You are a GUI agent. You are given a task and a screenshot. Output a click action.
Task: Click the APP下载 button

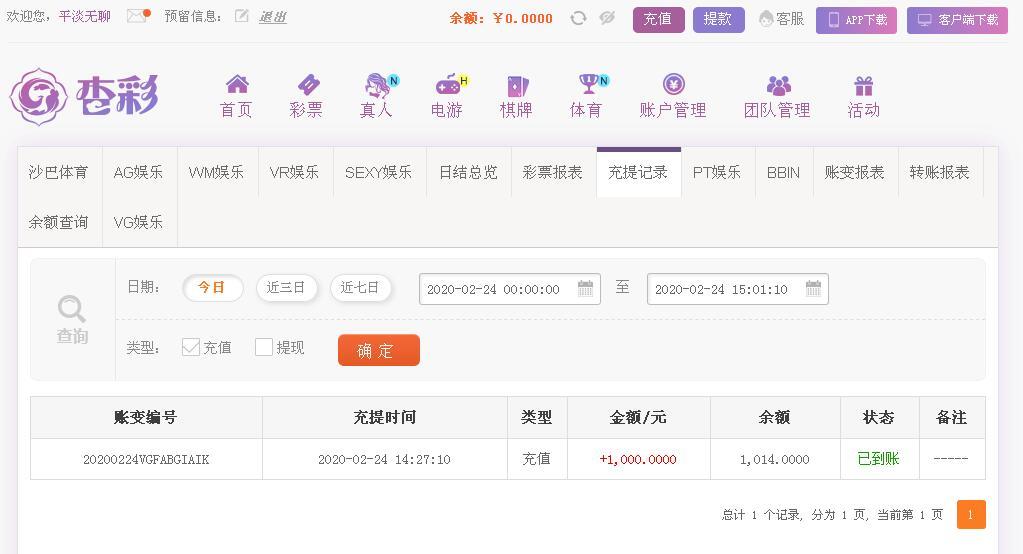[x=856, y=20]
